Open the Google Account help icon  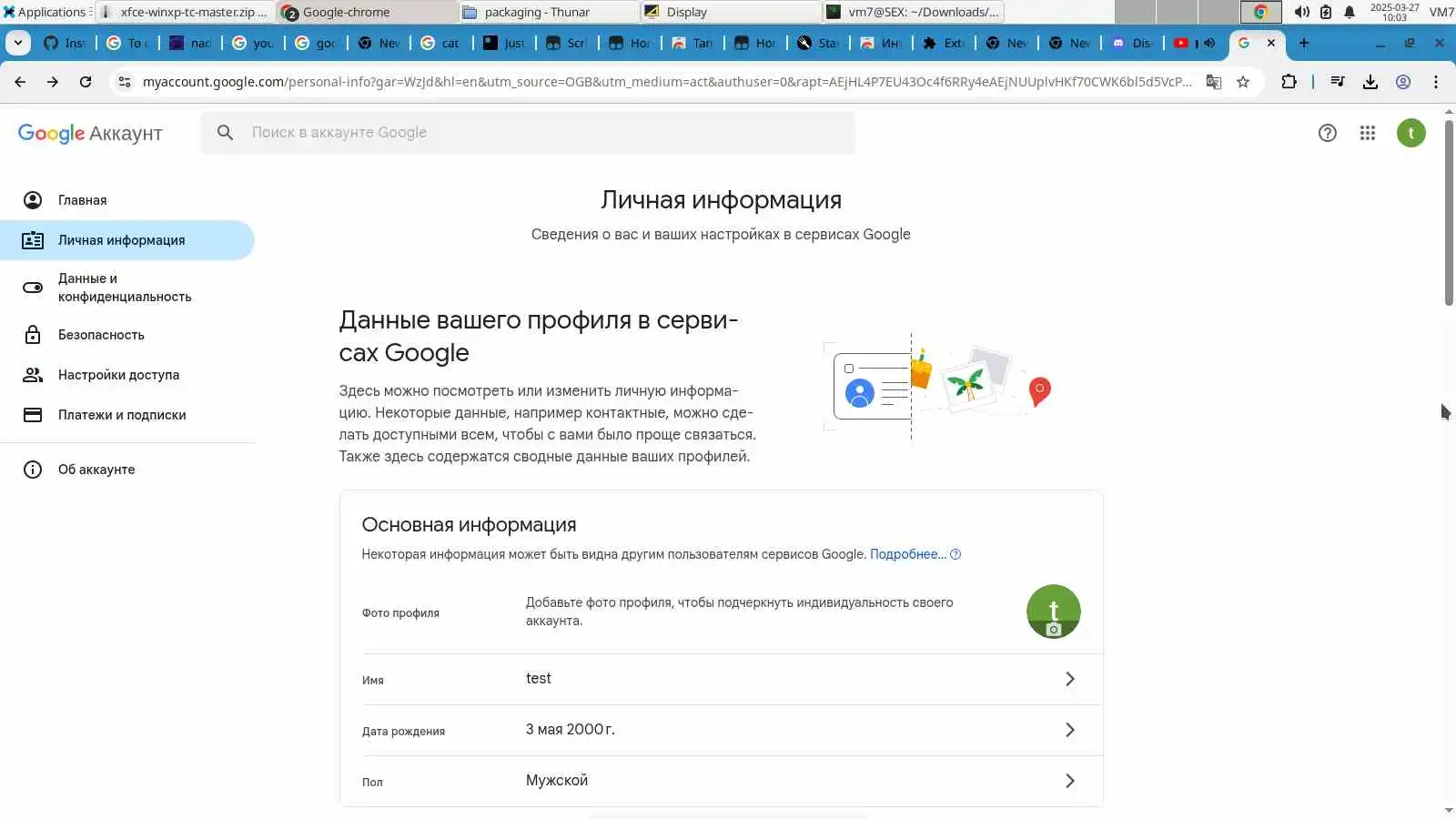coord(1328,133)
